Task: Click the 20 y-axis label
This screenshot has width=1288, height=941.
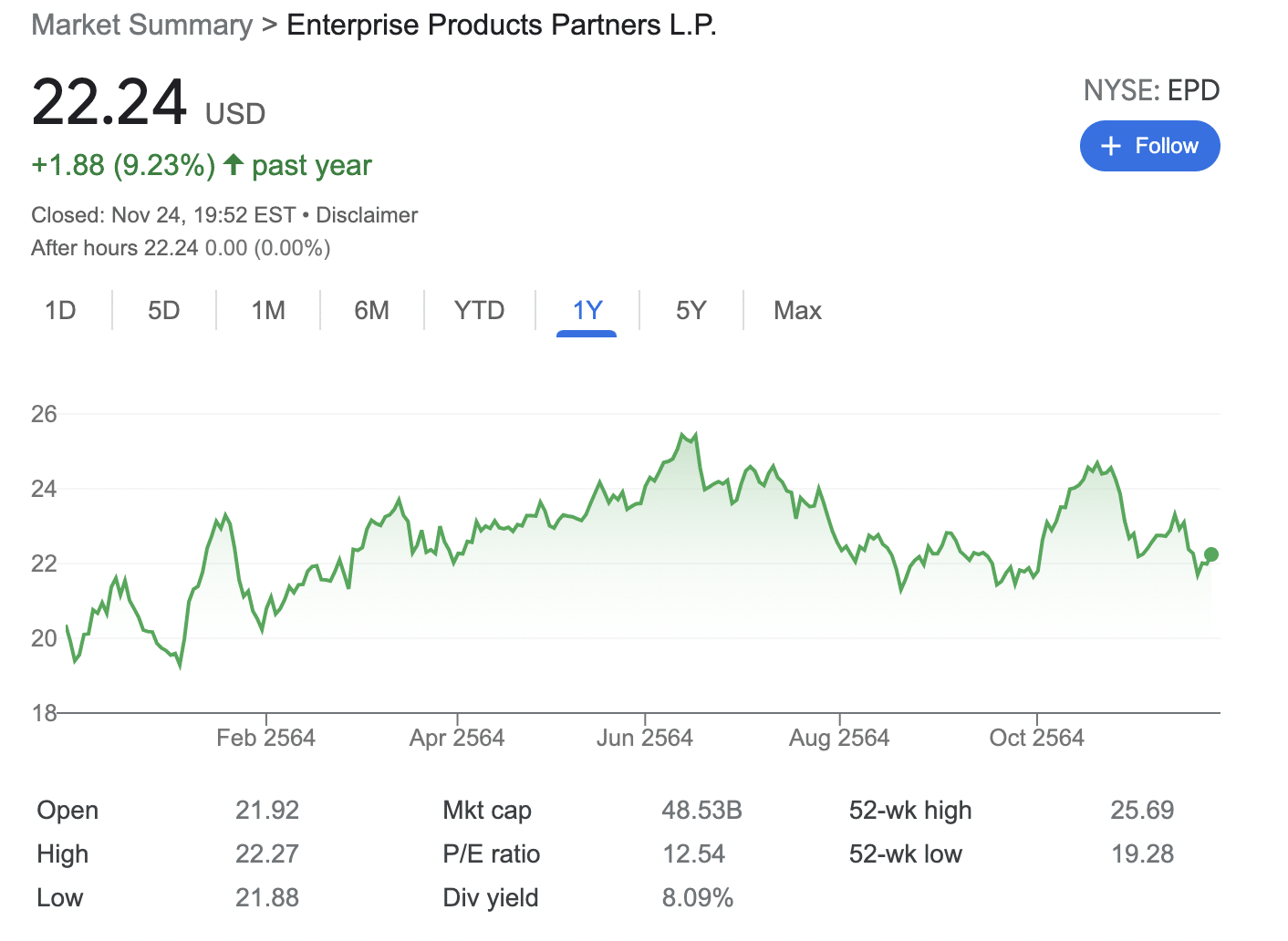Action: 44,638
